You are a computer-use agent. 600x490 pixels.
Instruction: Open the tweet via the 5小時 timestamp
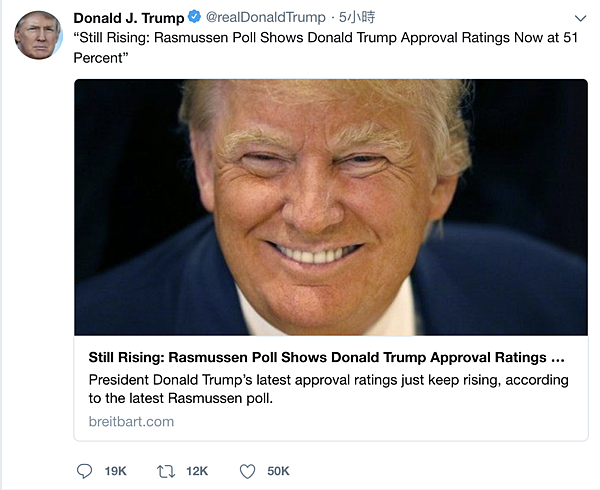click(x=357, y=17)
